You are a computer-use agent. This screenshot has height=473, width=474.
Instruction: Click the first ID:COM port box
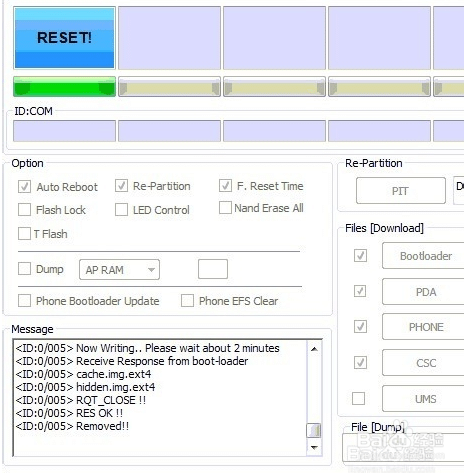(64, 131)
